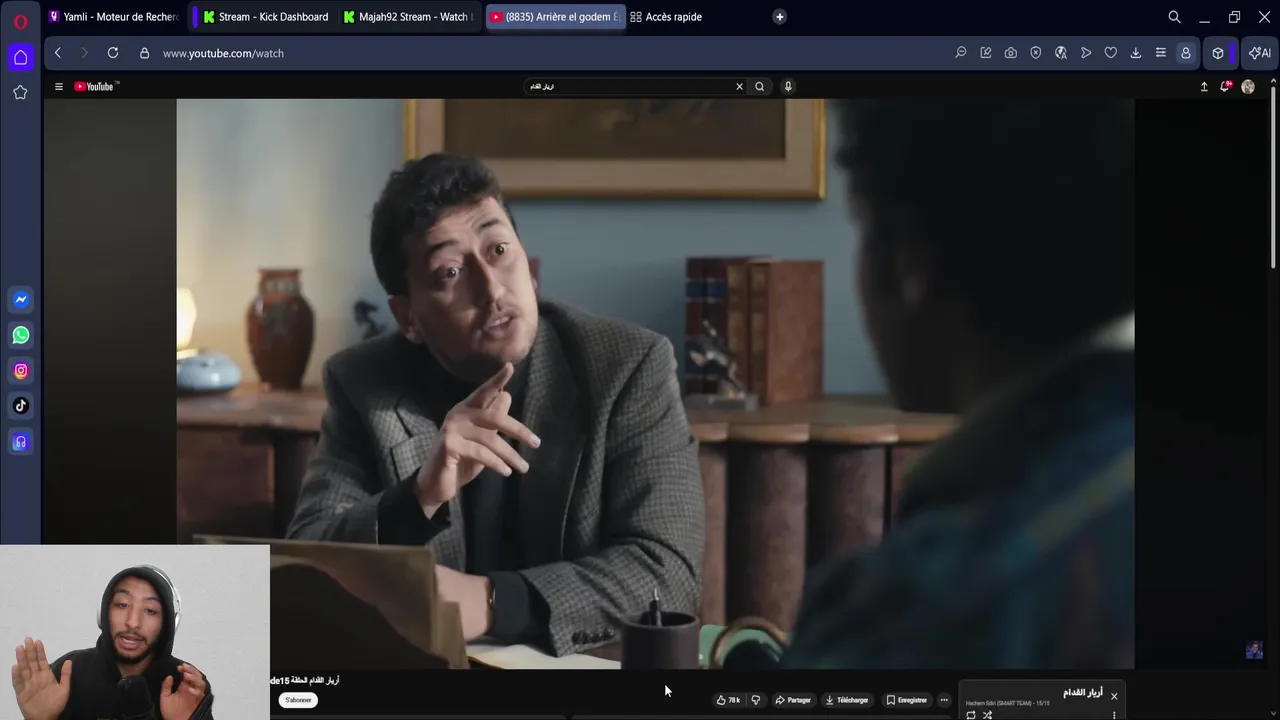Close the playlist panel

[x=1114, y=696]
